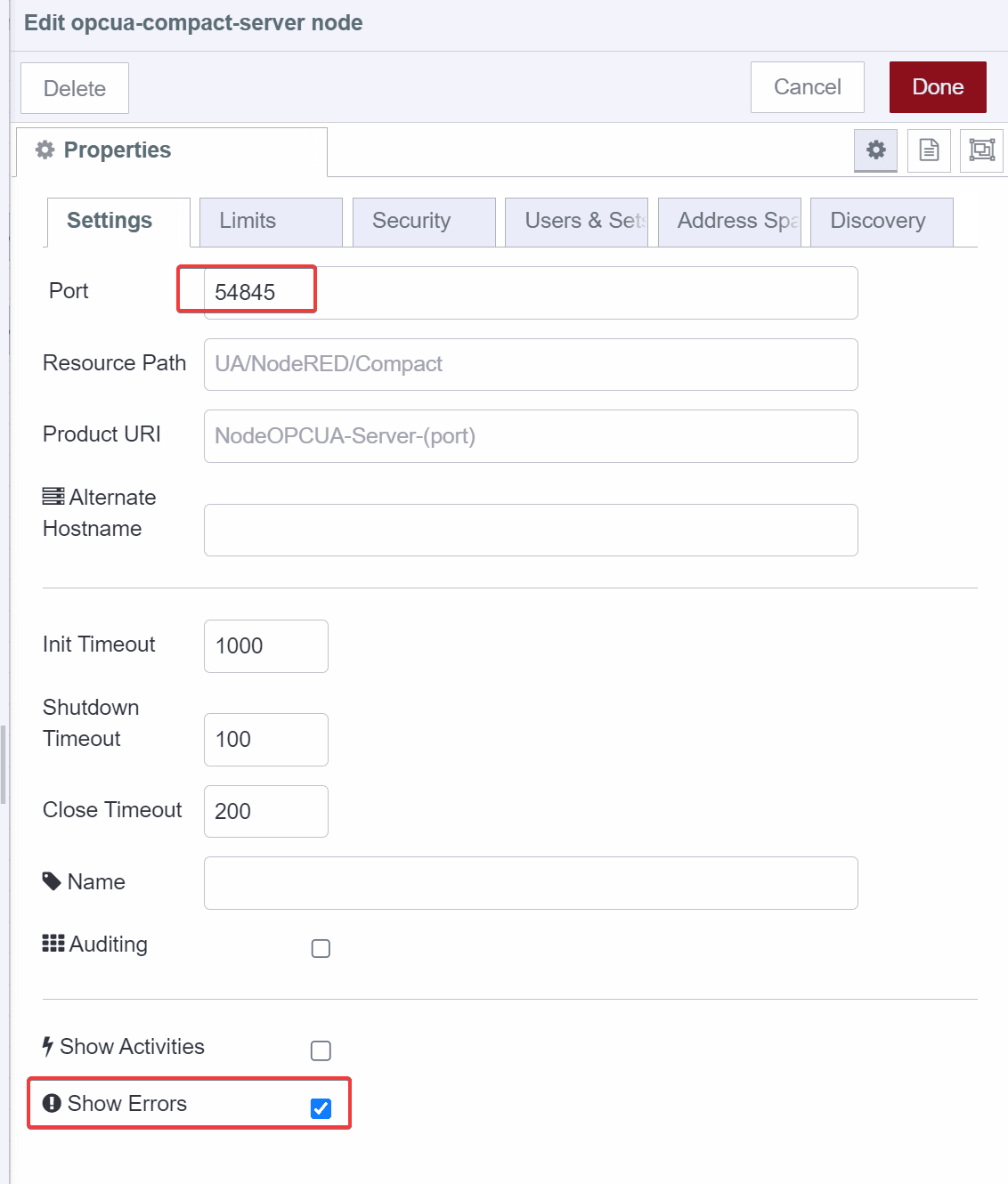The image size is (1008, 1184).
Task: Click the node settings gear button
Action: pyautogui.click(x=875, y=150)
